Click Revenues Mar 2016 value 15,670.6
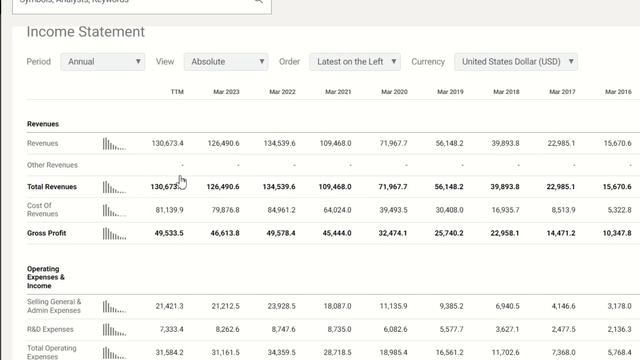 point(618,143)
